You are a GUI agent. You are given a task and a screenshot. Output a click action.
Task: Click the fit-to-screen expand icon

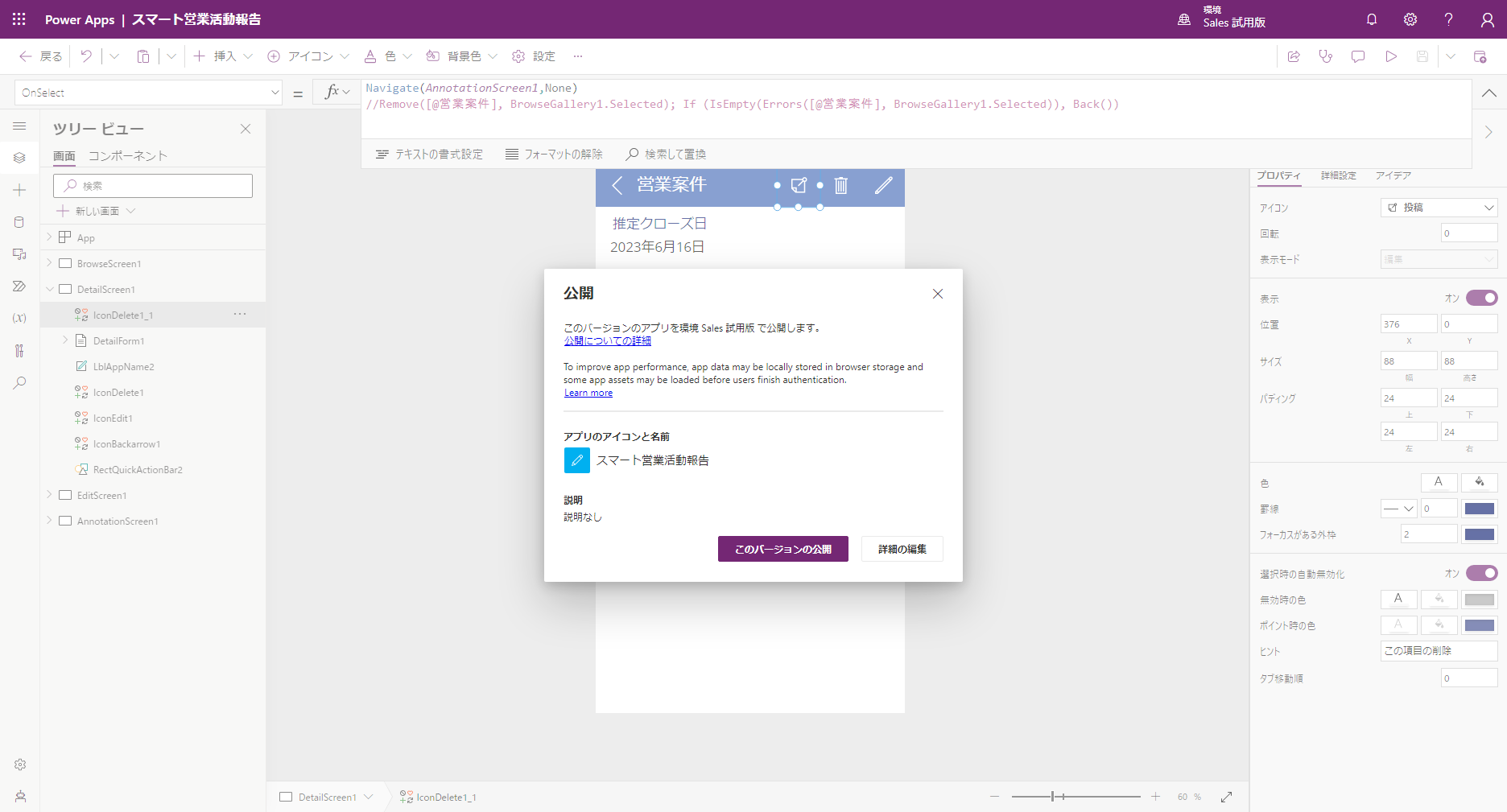click(x=1226, y=797)
